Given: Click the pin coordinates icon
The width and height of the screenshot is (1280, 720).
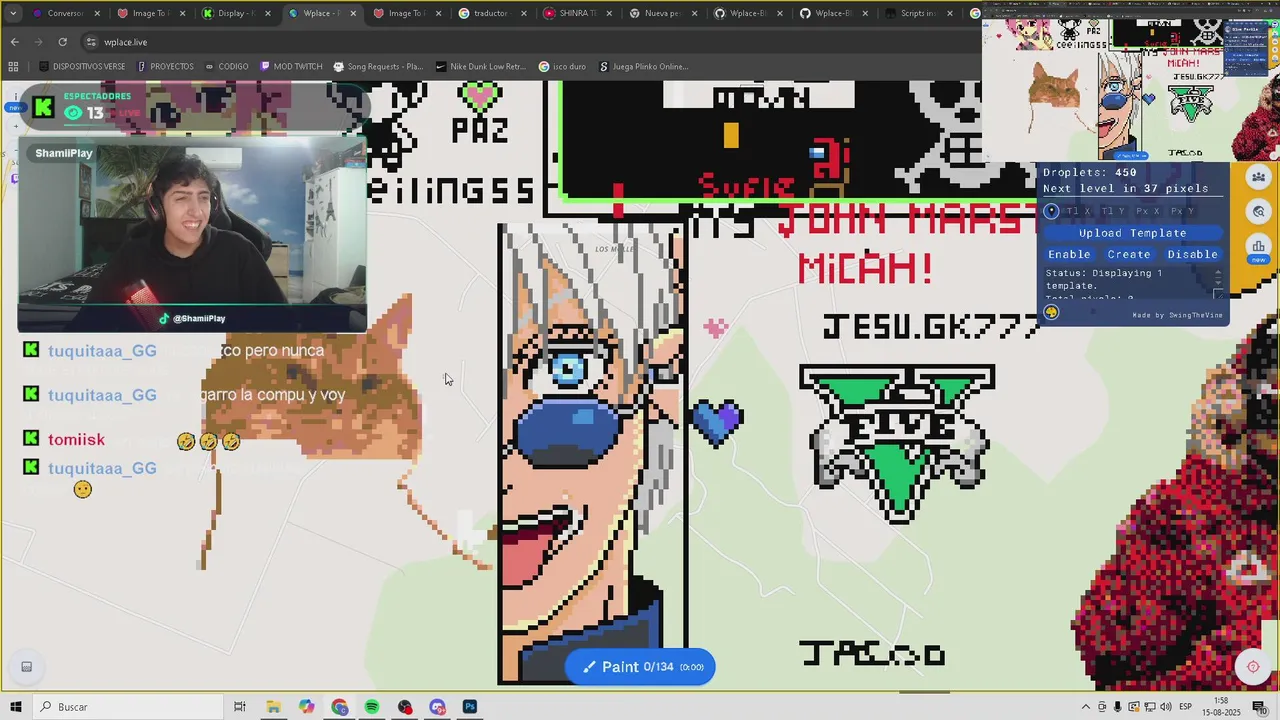Looking at the screenshot, I should coord(1051,211).
